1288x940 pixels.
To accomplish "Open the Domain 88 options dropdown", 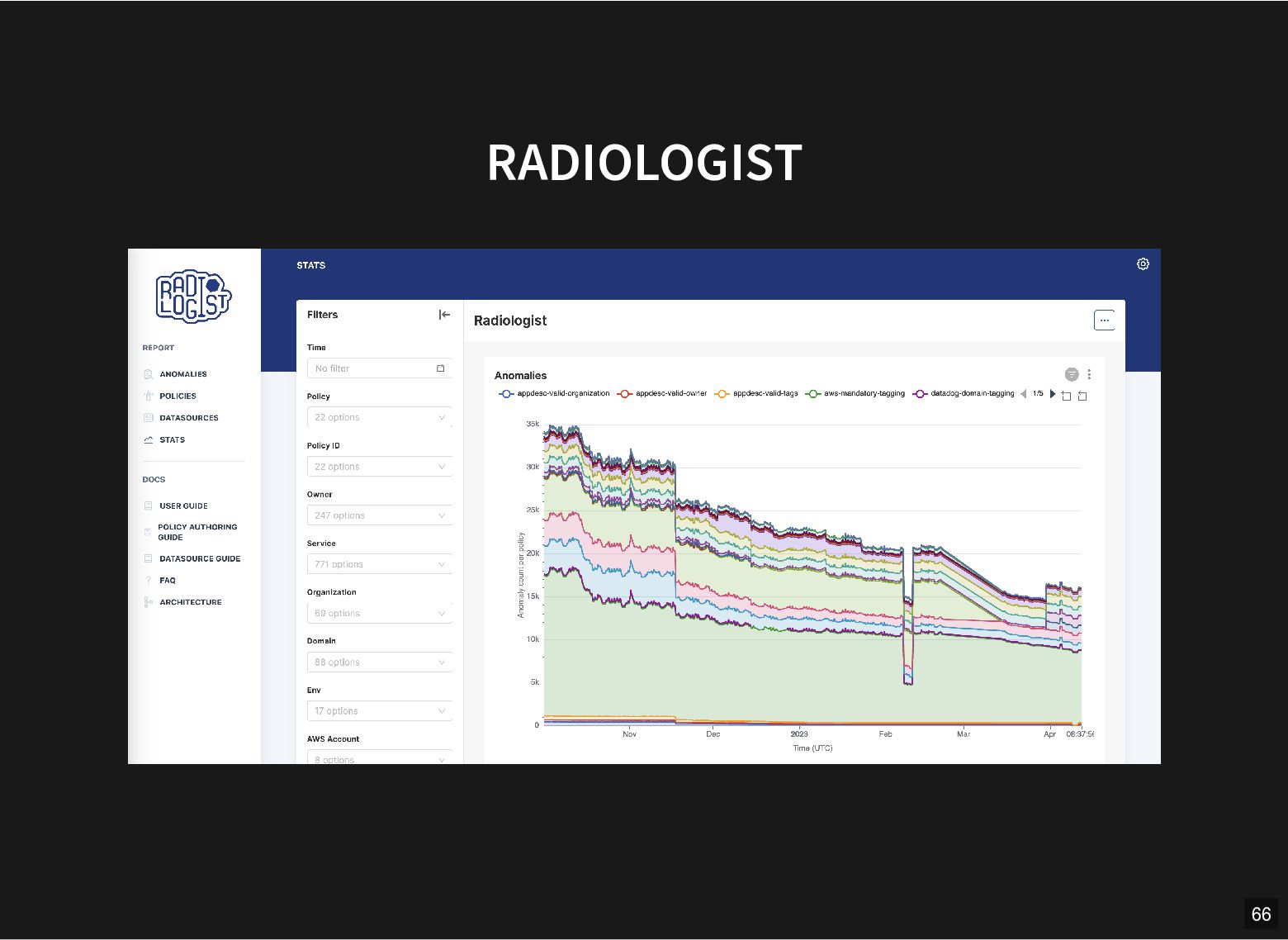I will (380, 662).
